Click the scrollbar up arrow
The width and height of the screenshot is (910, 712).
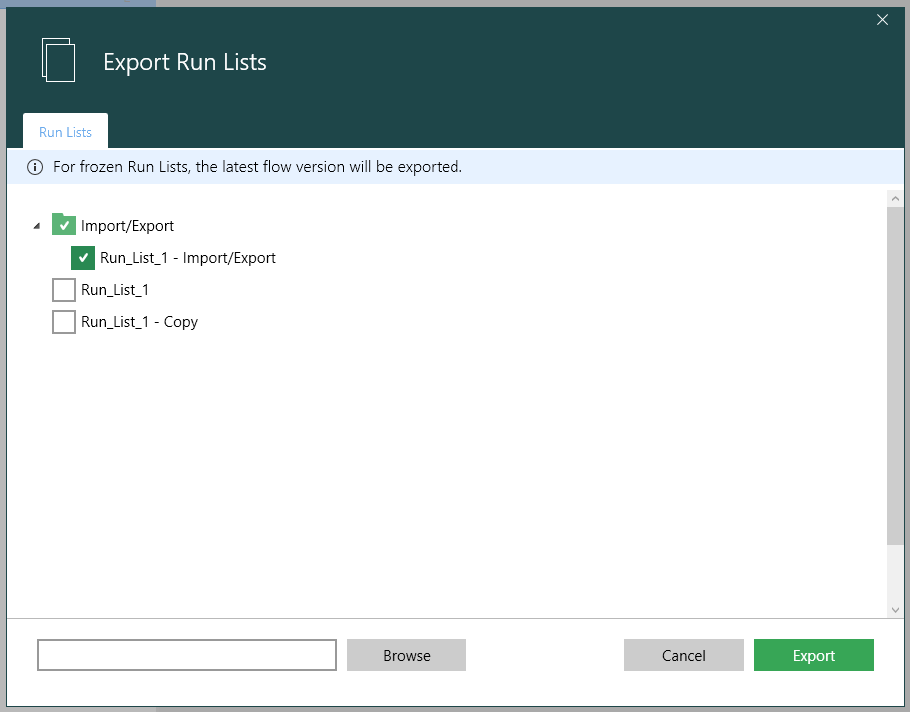pos(895,197)
